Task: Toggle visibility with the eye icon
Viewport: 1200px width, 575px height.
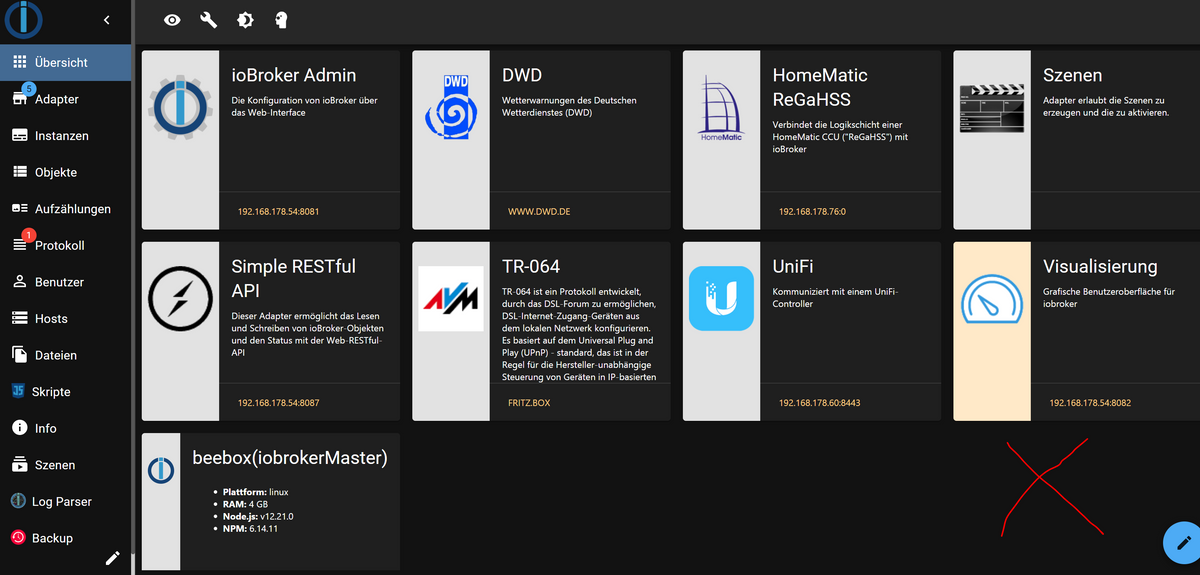Action: tap(172, 20)
